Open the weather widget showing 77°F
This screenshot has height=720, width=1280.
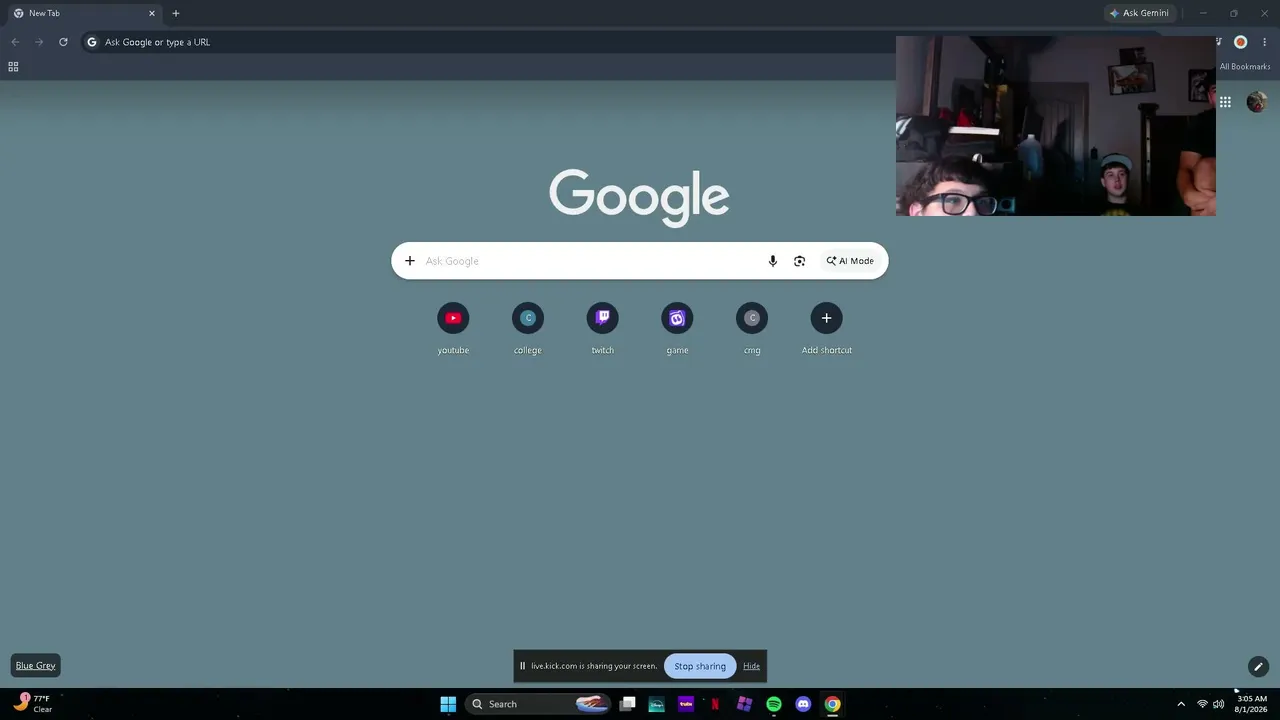[x=32, y=704]
